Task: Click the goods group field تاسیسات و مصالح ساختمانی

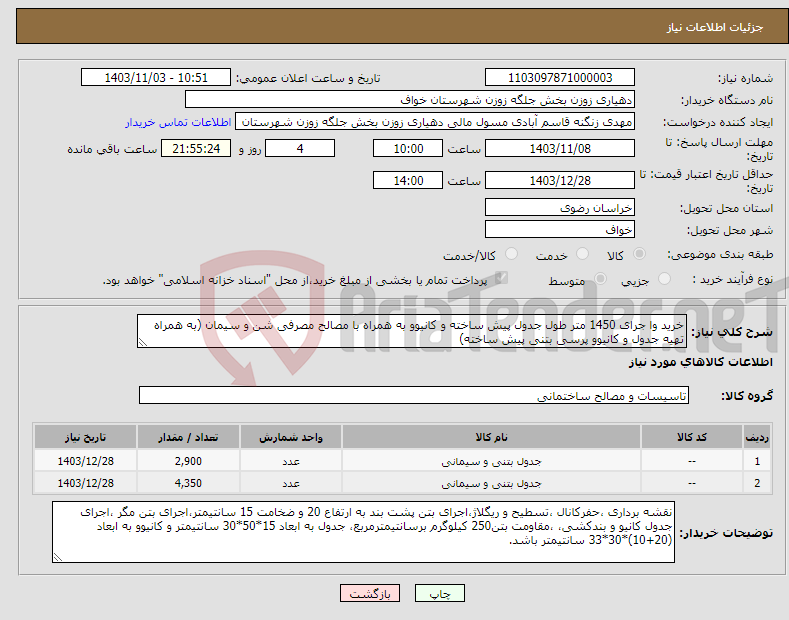Action: (x=414, y=396)
